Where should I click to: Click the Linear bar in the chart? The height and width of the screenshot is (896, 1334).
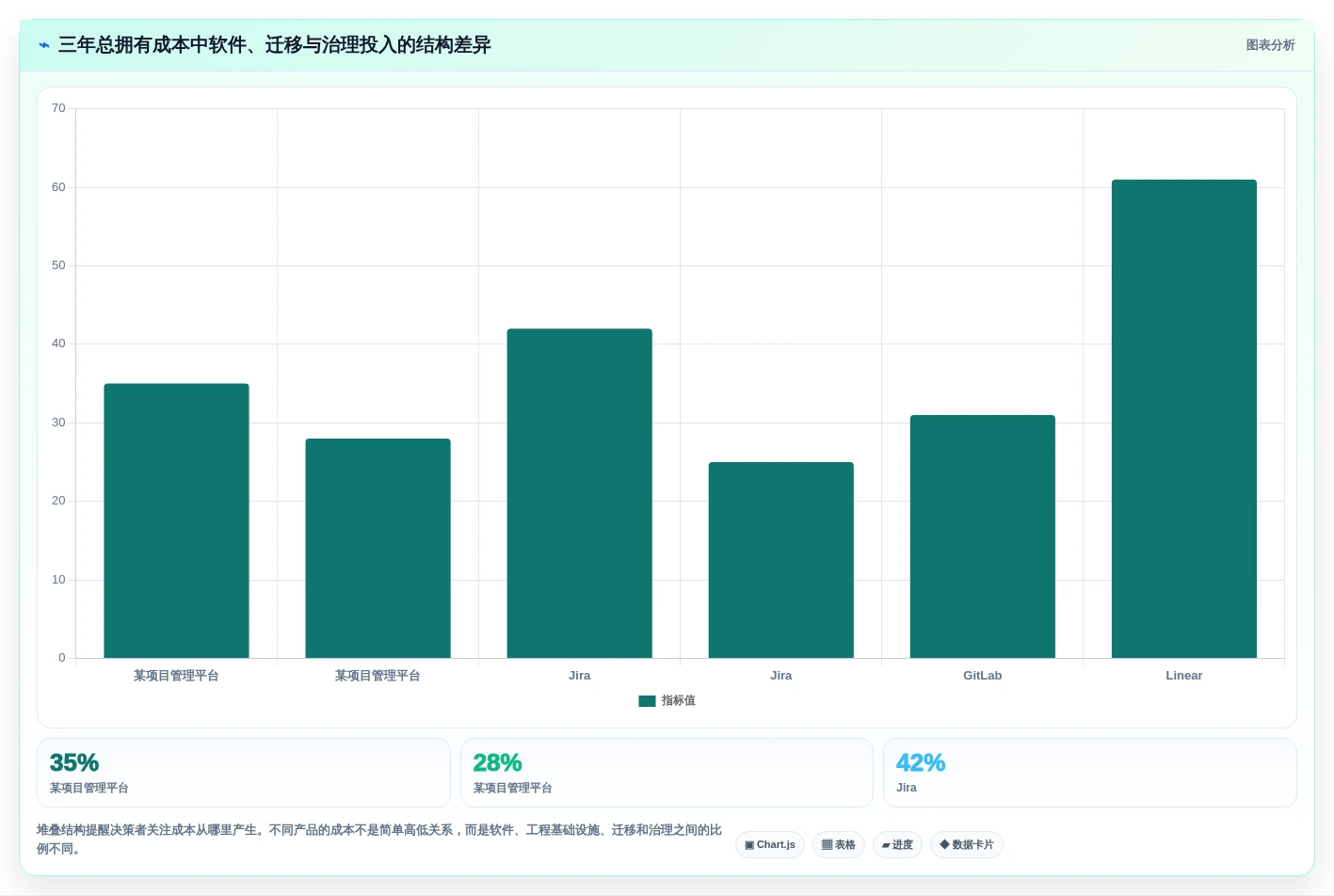point(1183,419)
